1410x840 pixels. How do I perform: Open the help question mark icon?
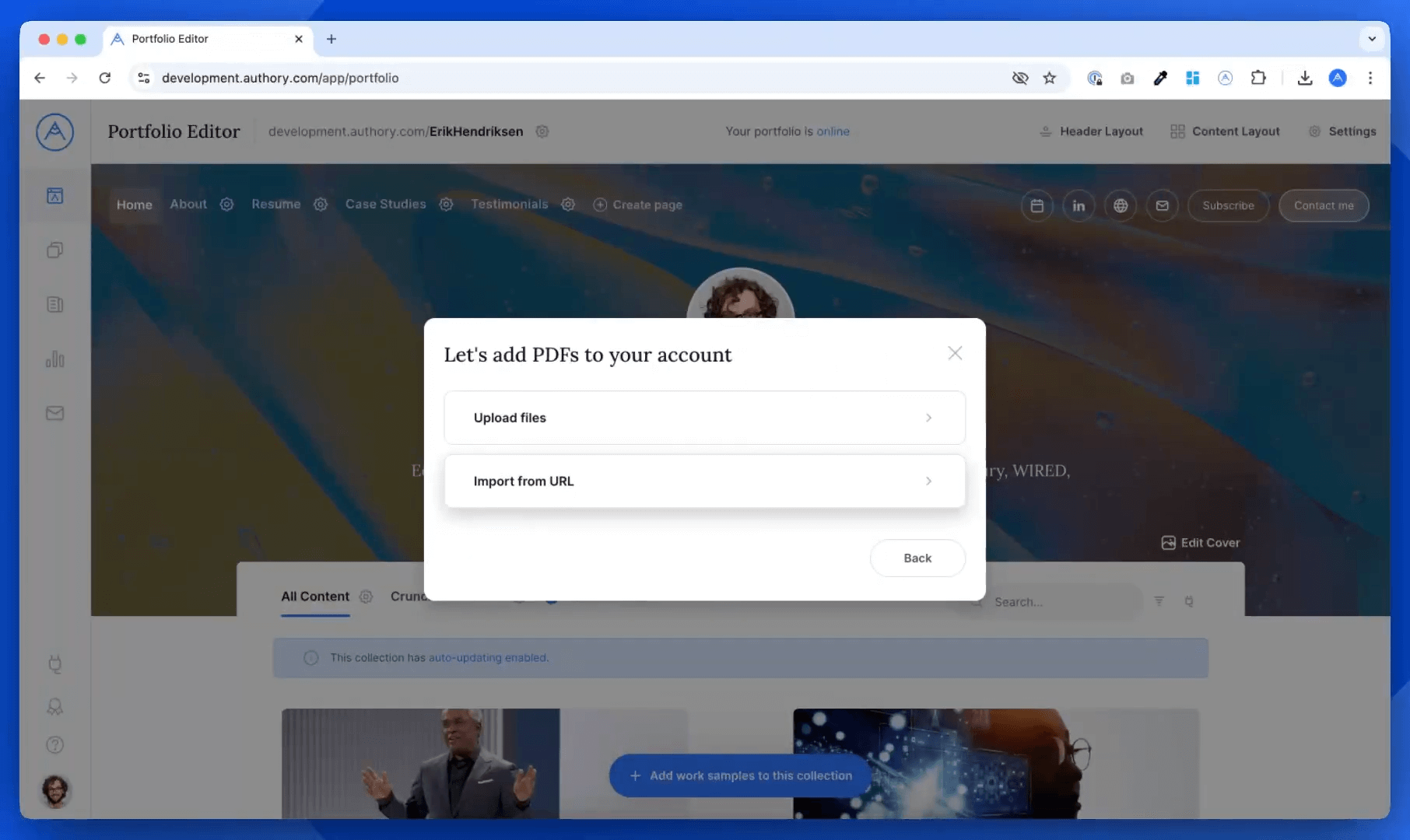(54, 745)
